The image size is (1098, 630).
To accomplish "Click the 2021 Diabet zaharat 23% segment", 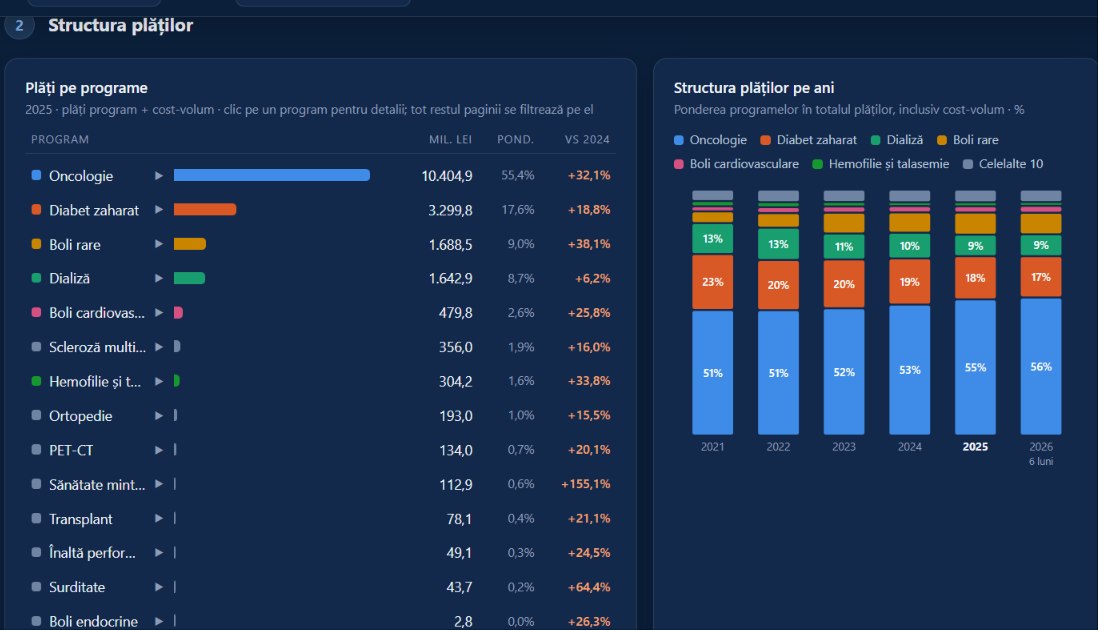I will (713, 282).
